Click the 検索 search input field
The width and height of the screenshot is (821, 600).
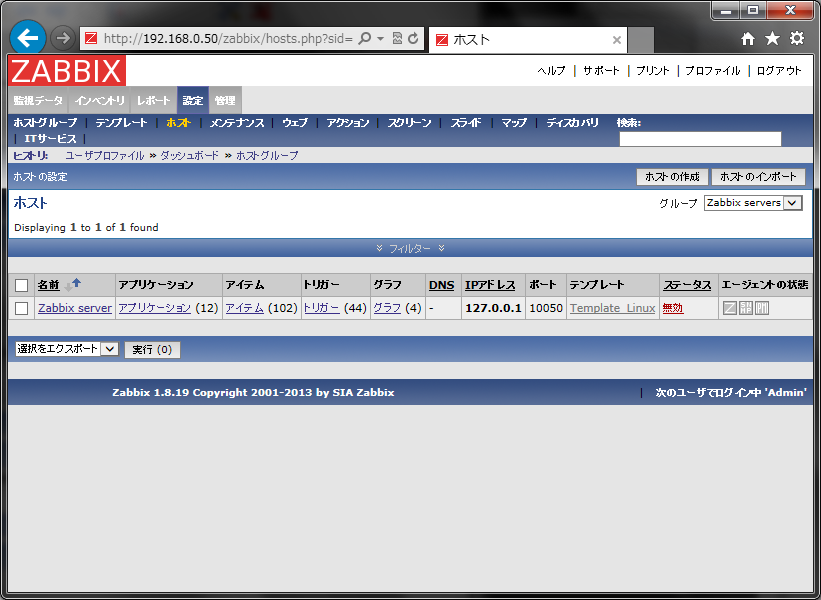point(700,139)
